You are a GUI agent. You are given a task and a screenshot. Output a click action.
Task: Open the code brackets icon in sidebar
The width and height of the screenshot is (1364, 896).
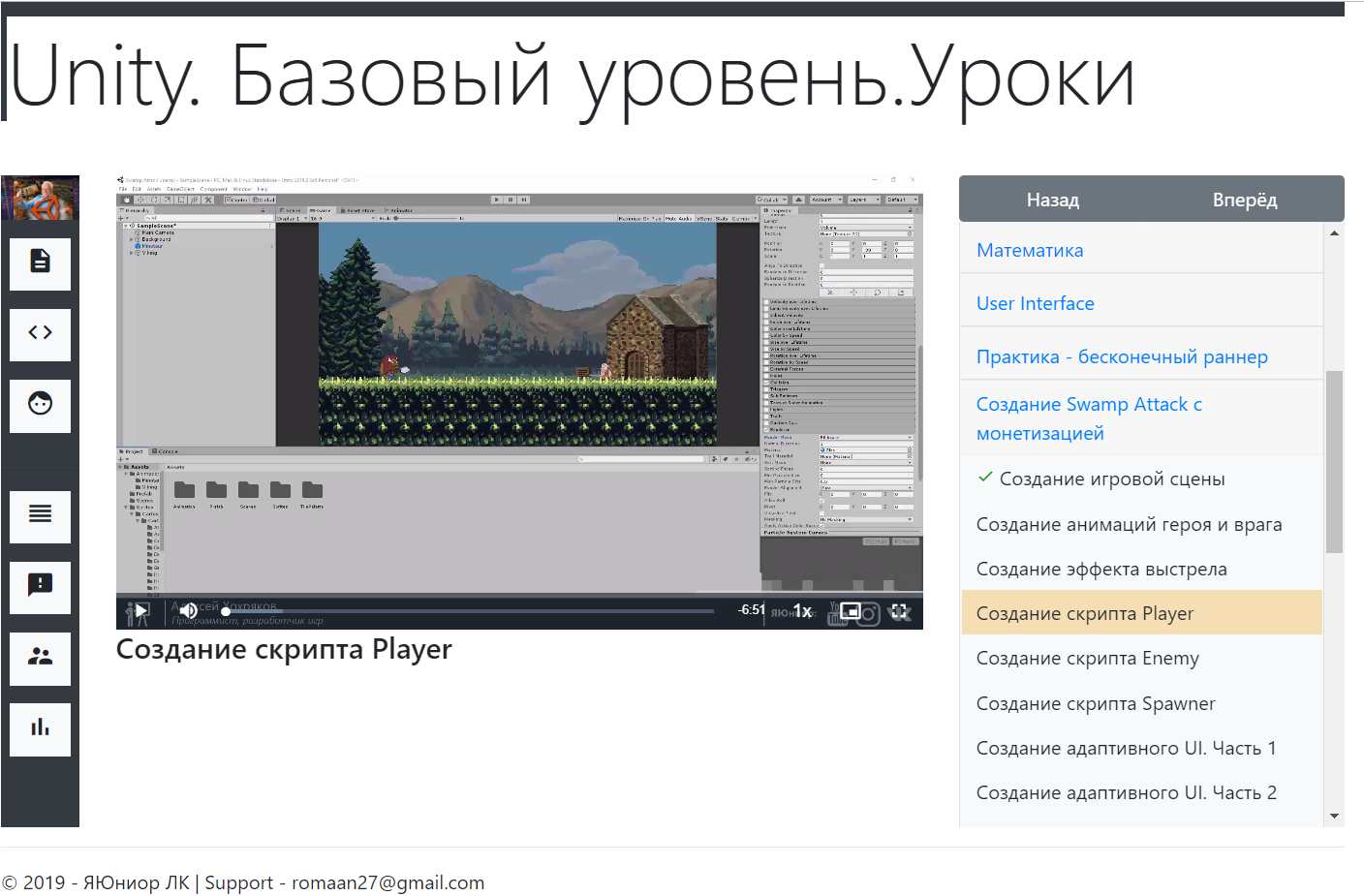40,334
